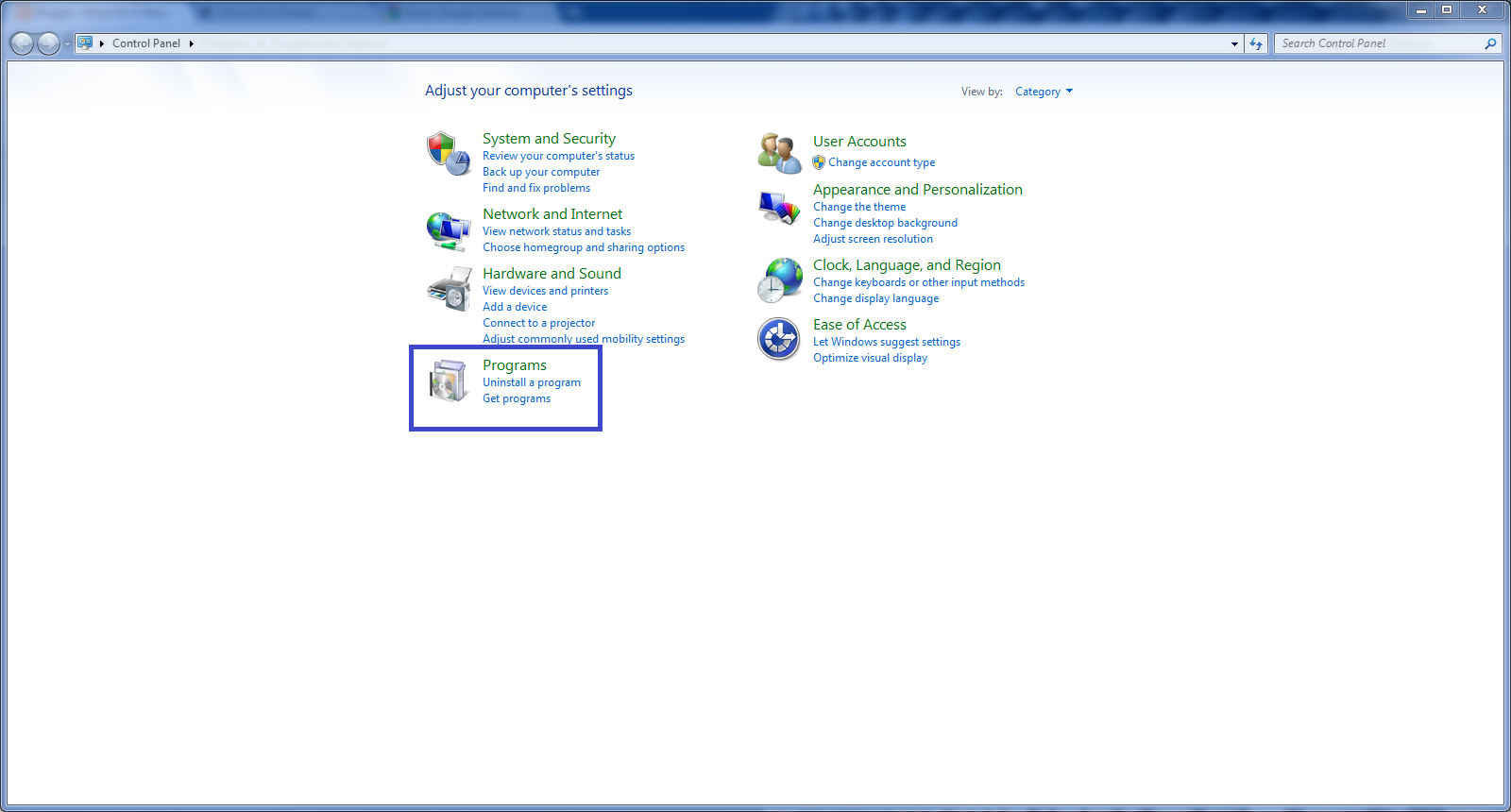Open Hardware and Sound category
The width and height of the screenshot is (1511, 812).
[552, 274]
